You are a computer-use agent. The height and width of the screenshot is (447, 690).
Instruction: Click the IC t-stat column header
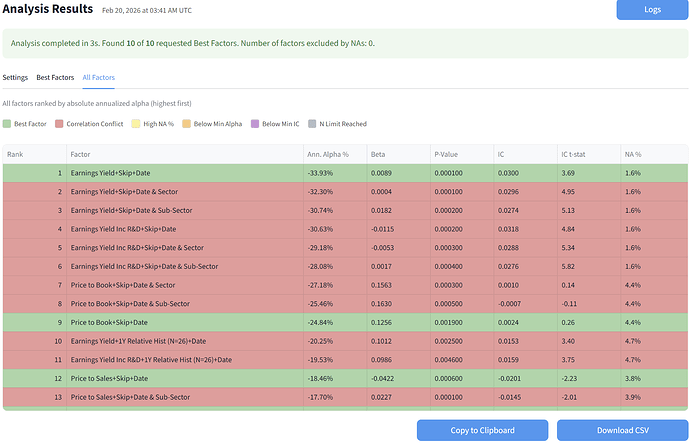575,154
